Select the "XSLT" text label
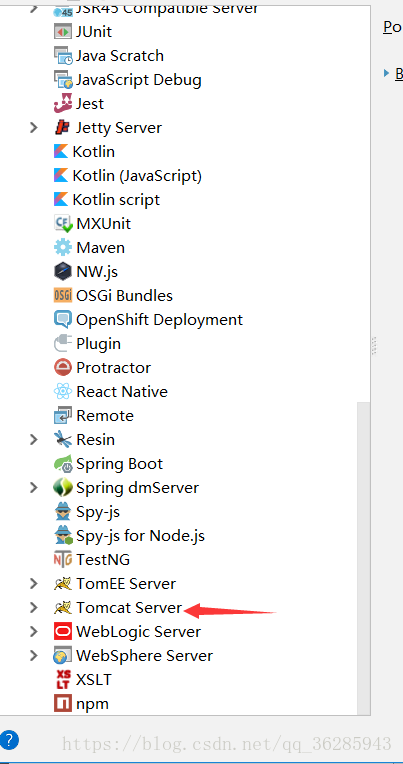 [94, 680]
